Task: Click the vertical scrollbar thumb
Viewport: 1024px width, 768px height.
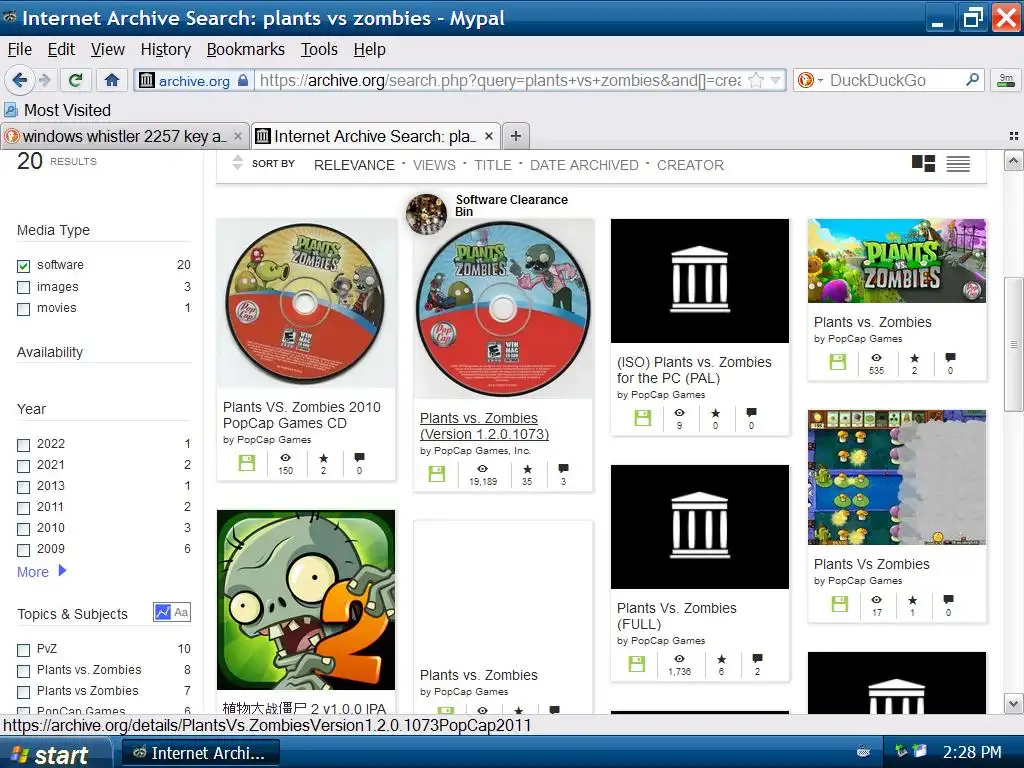Action: (x=1013, y=344)
